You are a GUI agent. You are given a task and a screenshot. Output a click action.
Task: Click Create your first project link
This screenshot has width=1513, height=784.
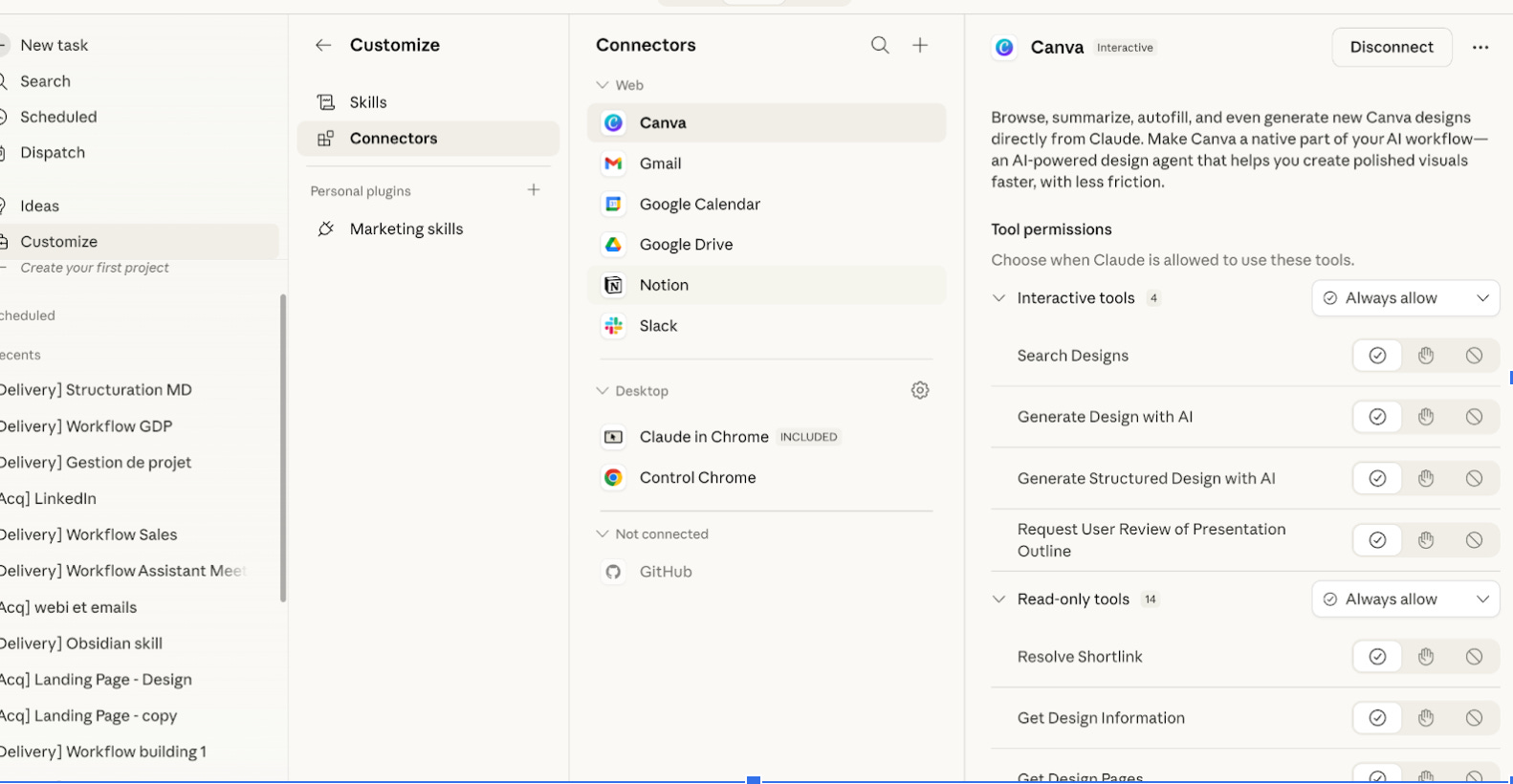(x=95, y=268)
